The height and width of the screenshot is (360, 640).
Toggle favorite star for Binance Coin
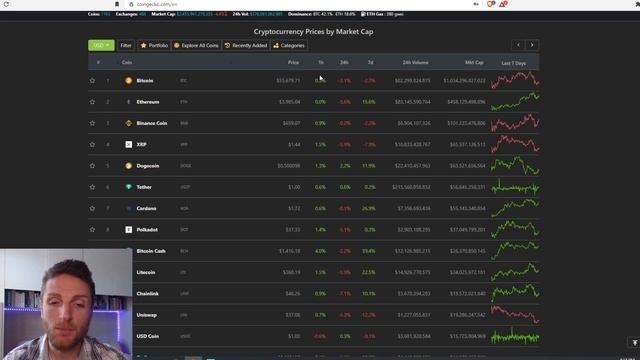[92, 123]
